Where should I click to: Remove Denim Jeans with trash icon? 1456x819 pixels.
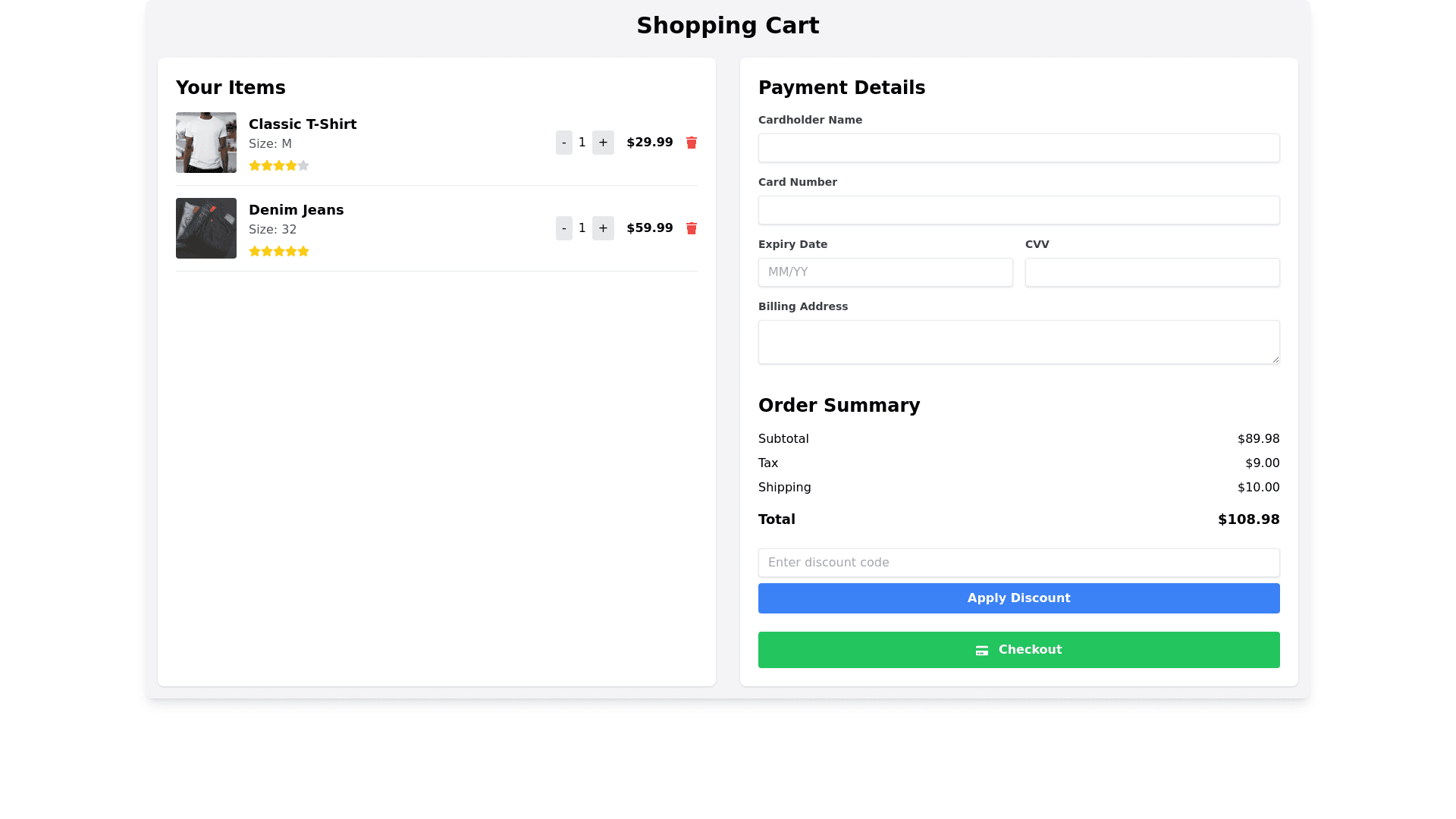(691, 228)
